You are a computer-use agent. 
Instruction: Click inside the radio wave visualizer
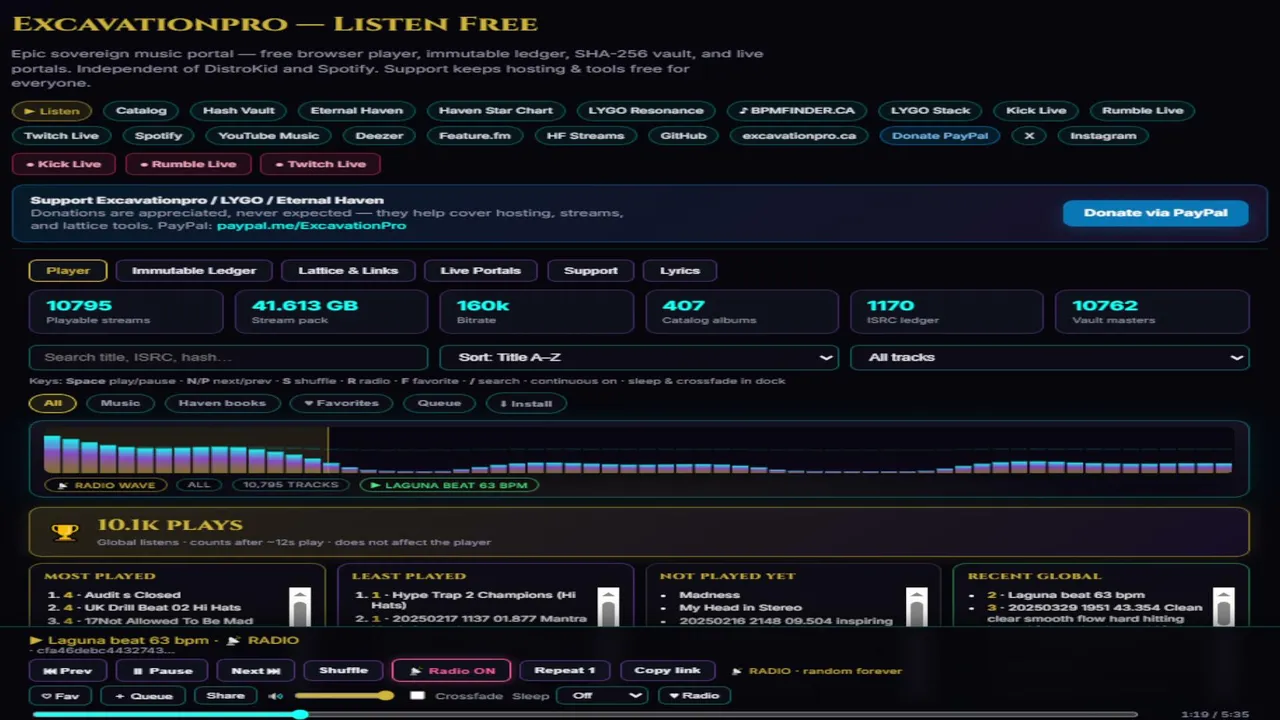coord(638,451)
